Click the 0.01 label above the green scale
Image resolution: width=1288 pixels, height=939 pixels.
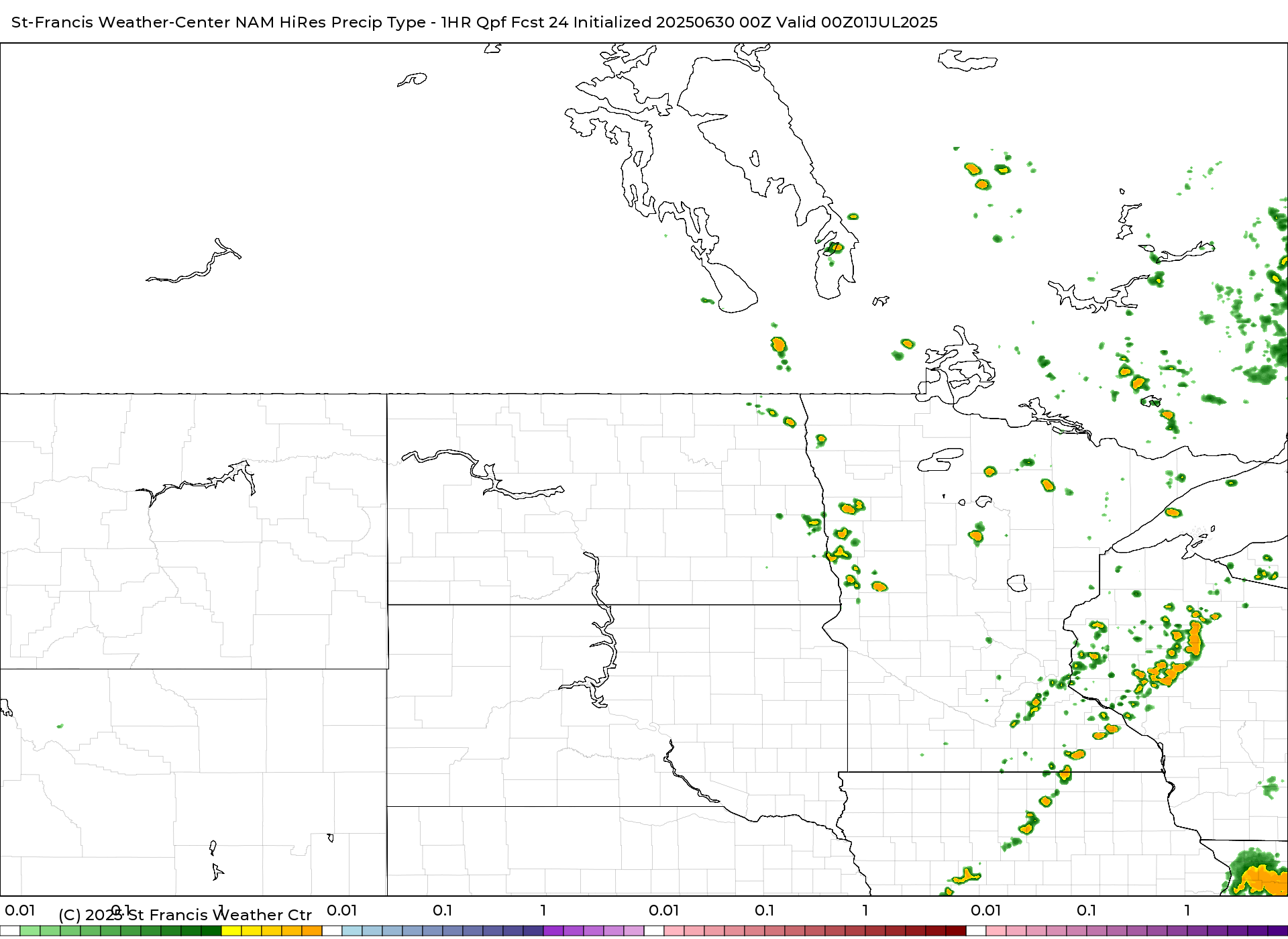[x=20, y=910]
